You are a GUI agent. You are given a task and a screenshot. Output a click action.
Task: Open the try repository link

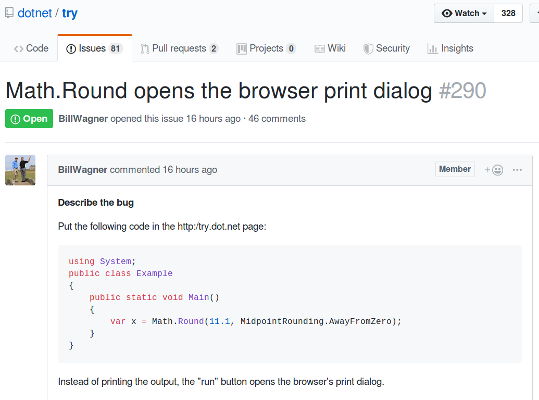click(70, 13)
